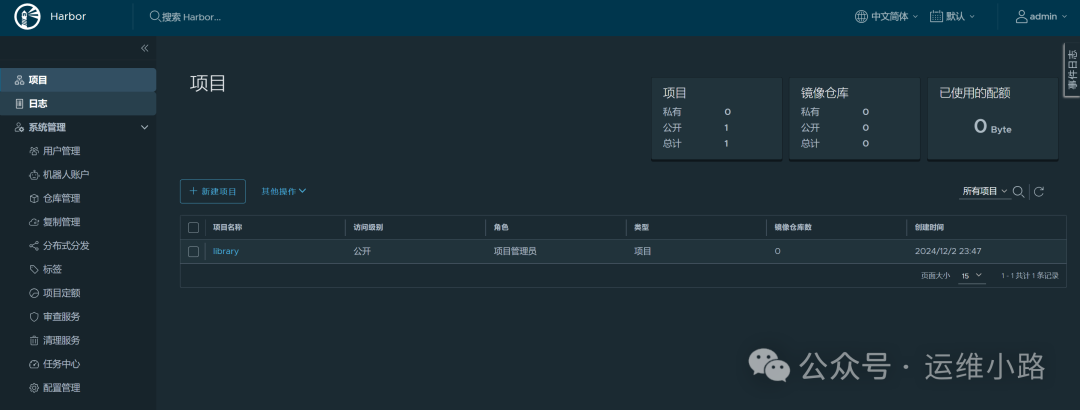Sort by 类型 column header
1080x410 pixels.
(x=641, y=227)
